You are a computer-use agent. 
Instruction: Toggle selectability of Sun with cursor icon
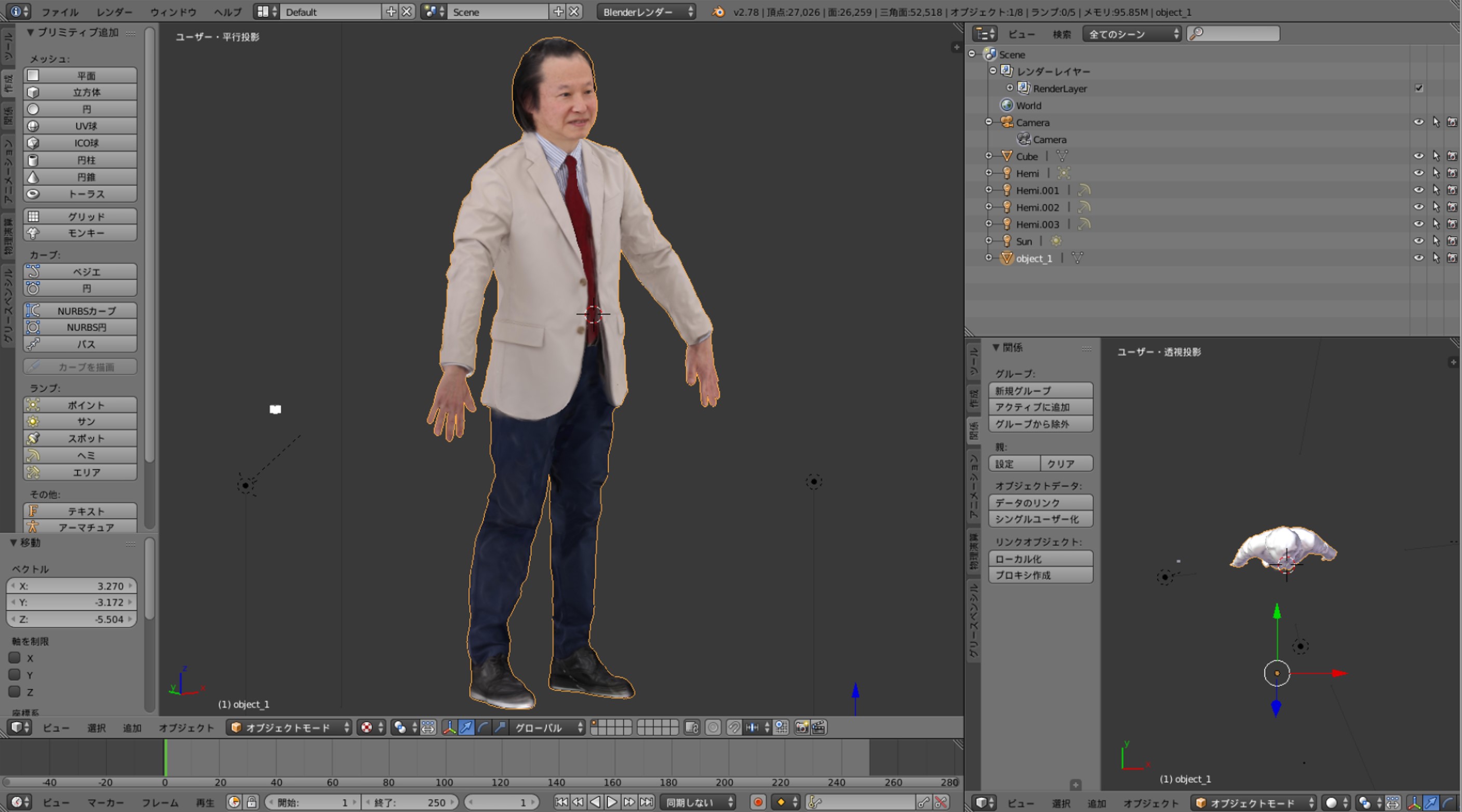[1436, 241]
